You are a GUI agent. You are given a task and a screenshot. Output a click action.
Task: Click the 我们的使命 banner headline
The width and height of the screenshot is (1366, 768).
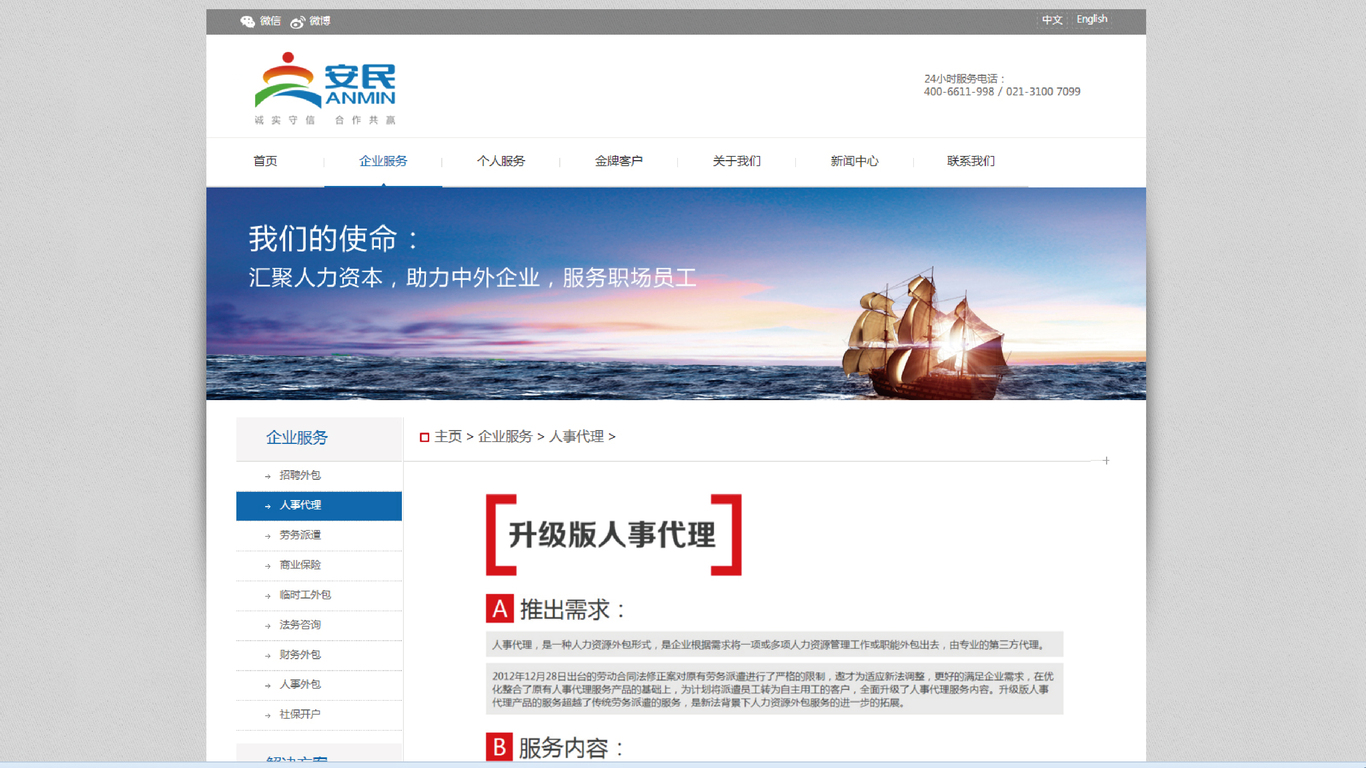(x=335, y=239)
